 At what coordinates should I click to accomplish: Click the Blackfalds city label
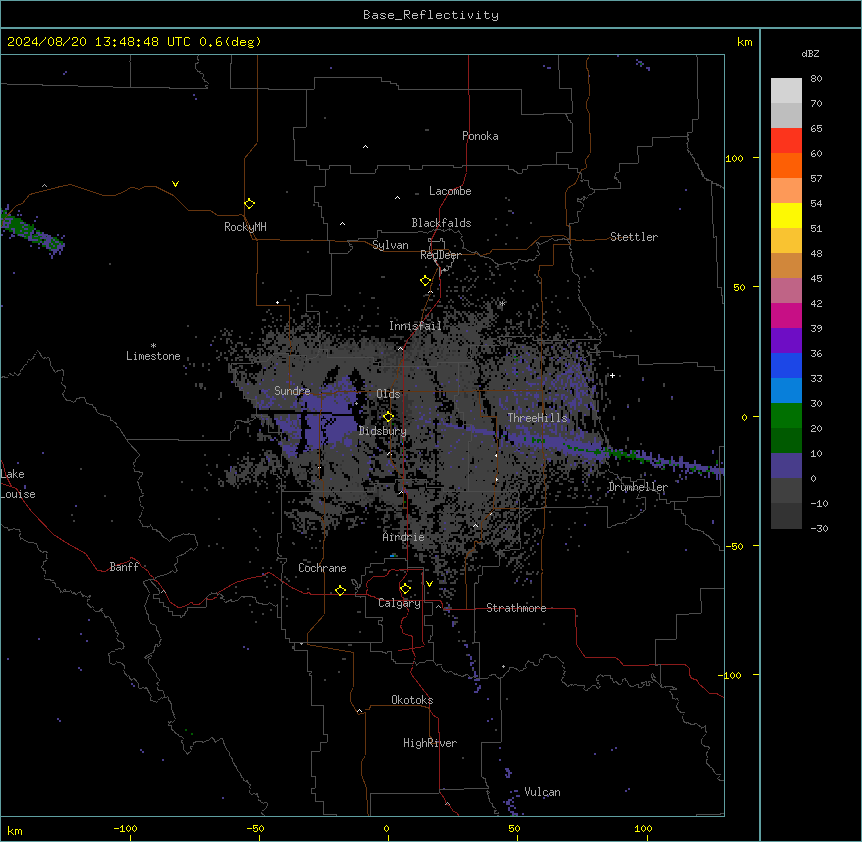point(441,223)
